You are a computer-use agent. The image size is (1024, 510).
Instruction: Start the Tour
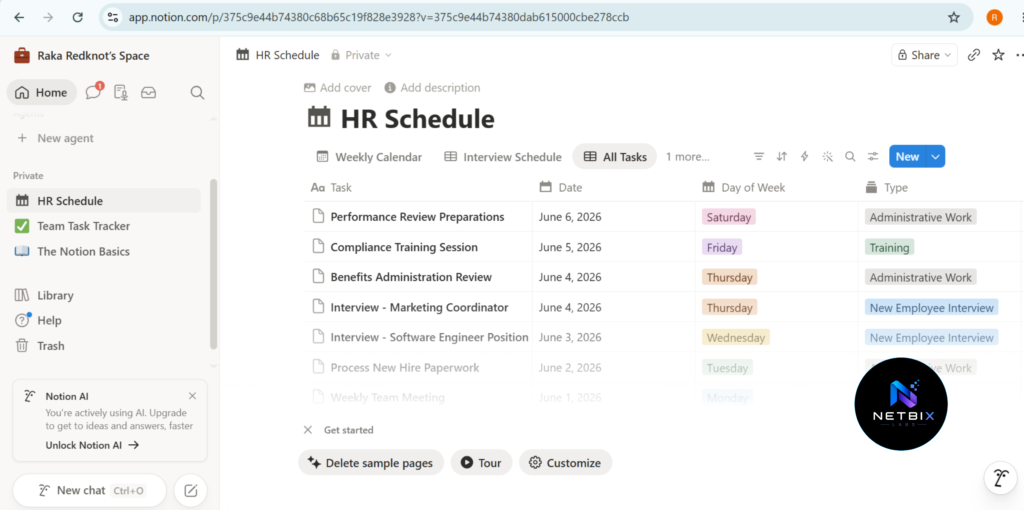[x=481, y=463]
